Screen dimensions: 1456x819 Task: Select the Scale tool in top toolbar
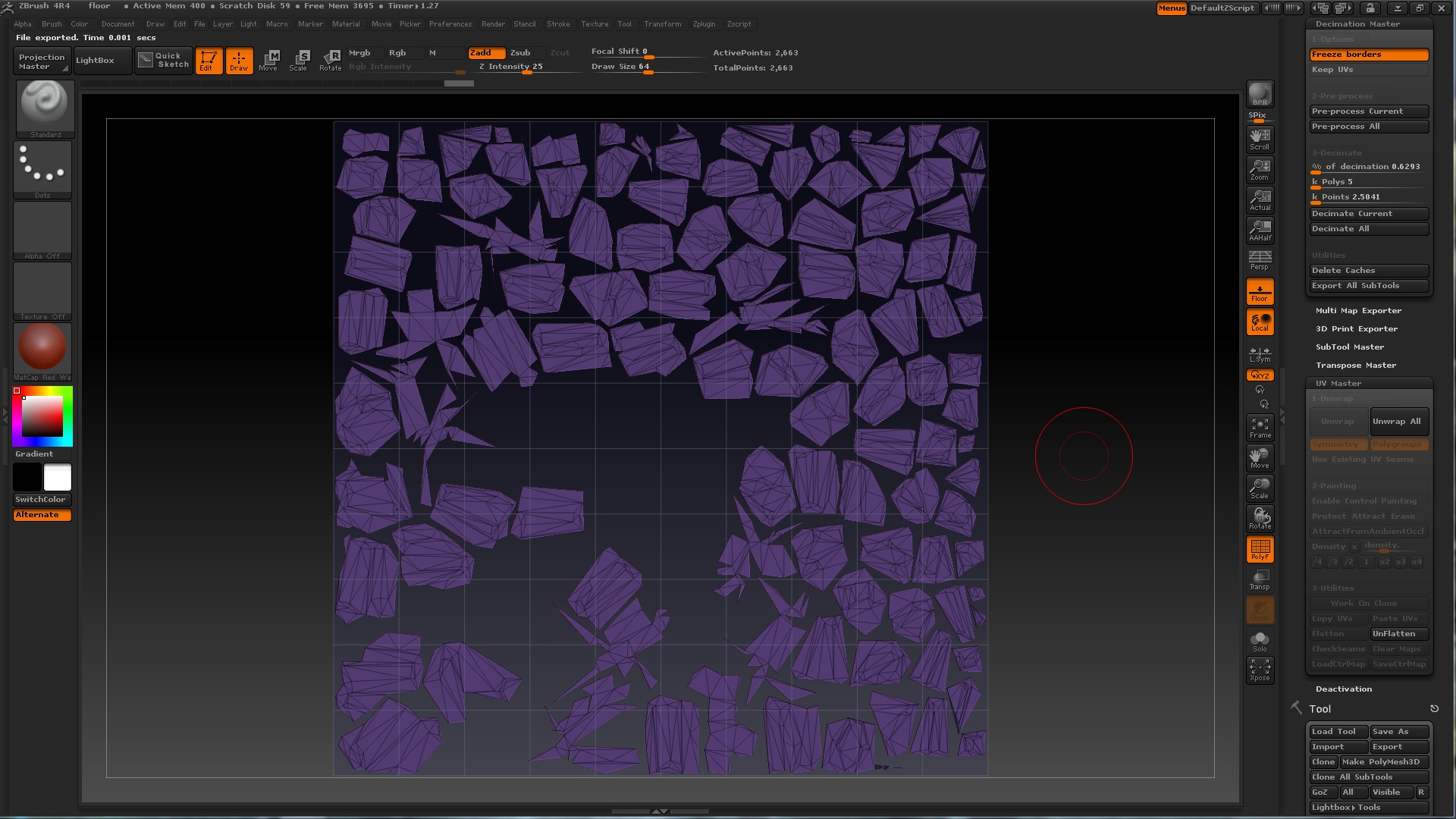tap(299, 60)
